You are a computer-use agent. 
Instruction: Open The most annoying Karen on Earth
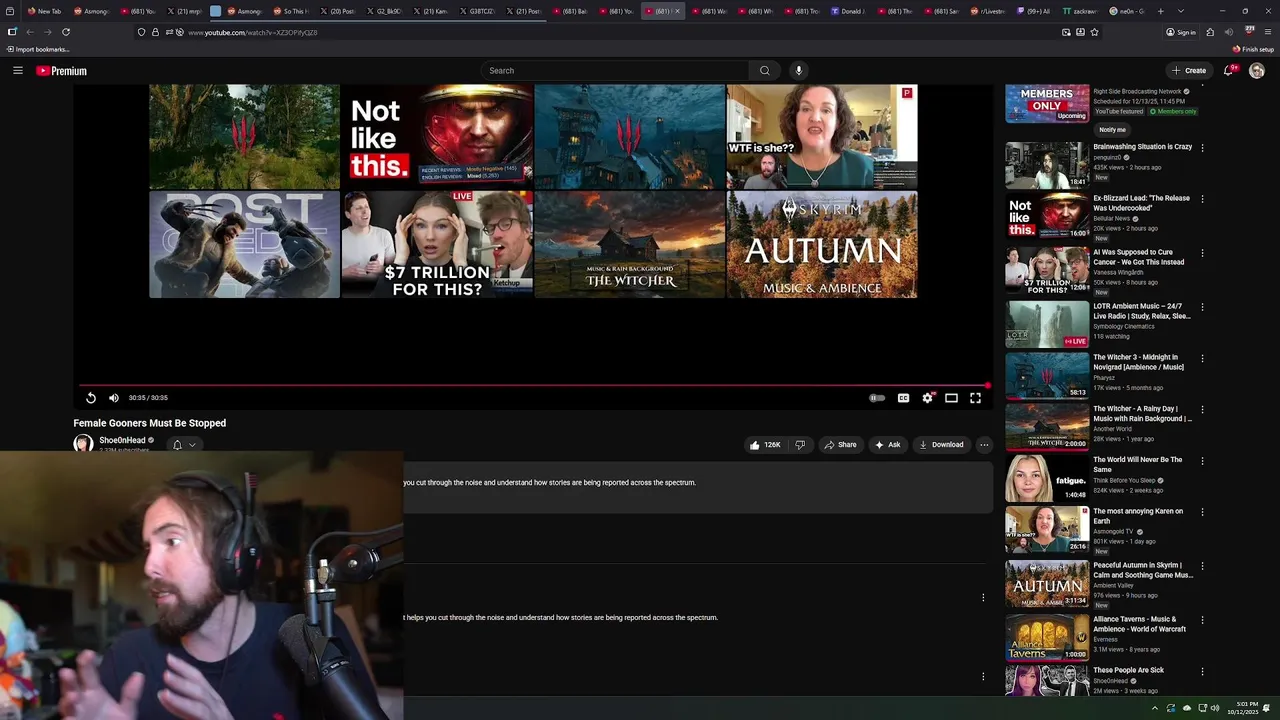[1138, 516]
